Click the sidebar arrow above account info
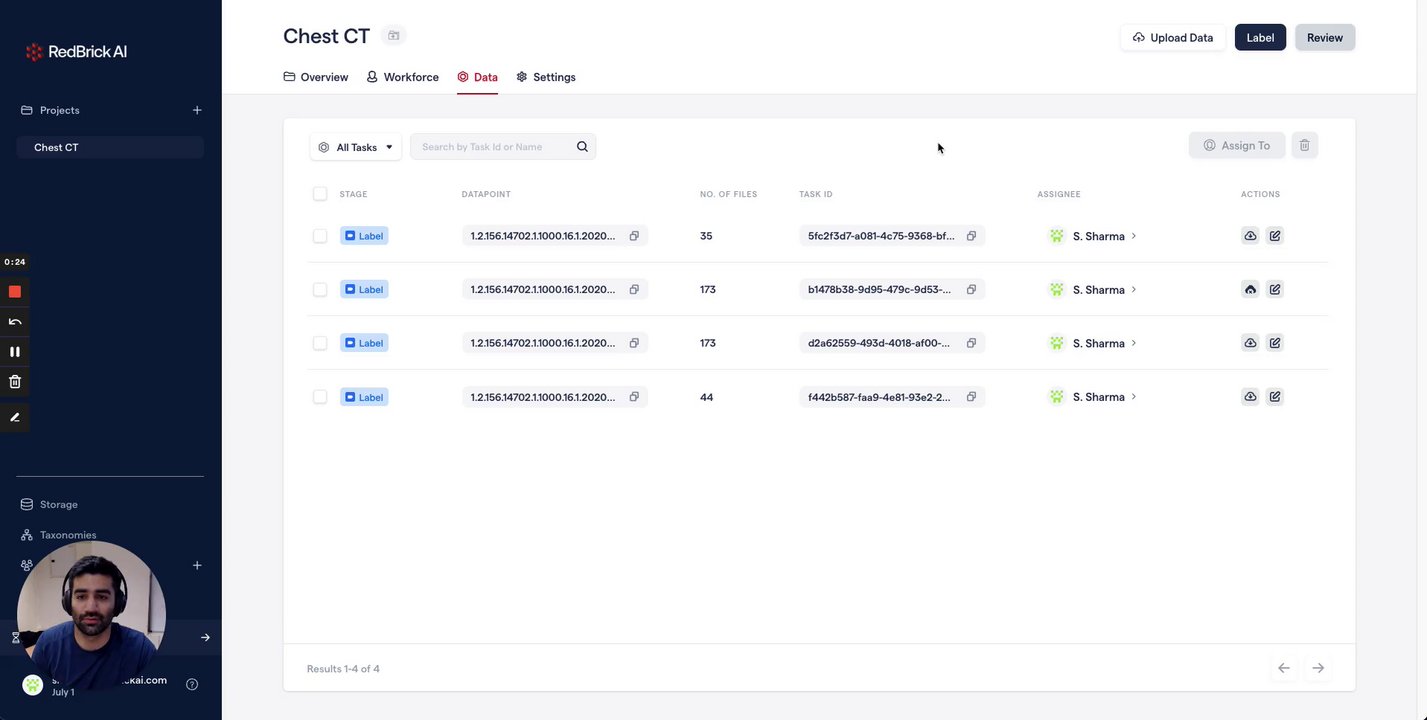The image size is (1427, 720). pos(205,637)
